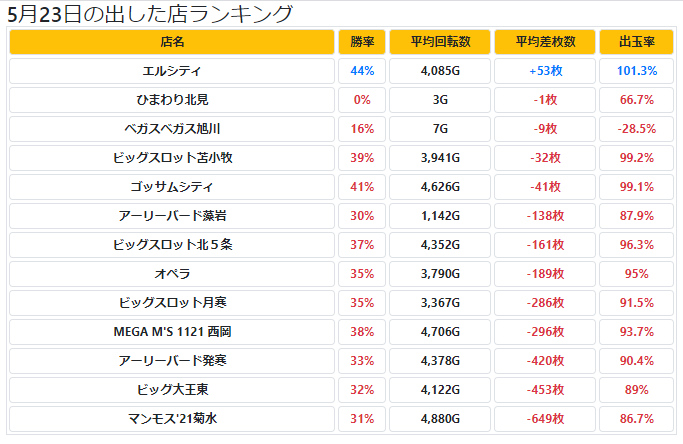
Task: Click エルシティ's 101.3% payout cell
Action: (x=637, y=71)
